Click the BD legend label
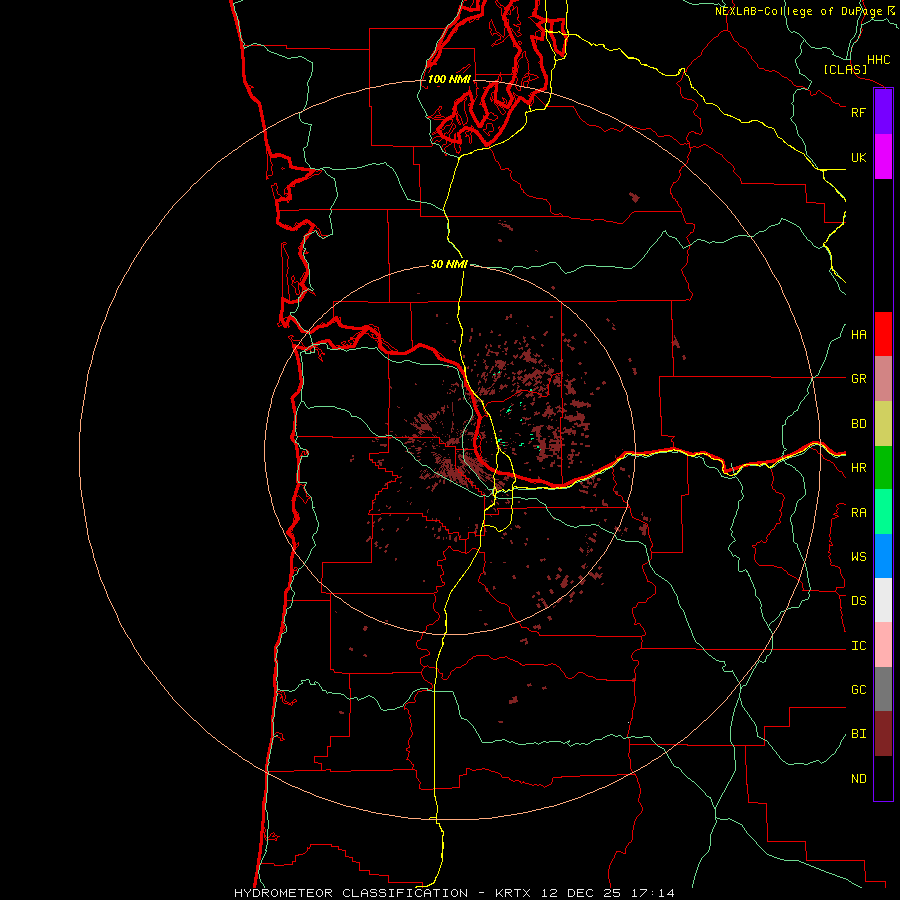Viewport: 900px width, 900px height. 858,424
